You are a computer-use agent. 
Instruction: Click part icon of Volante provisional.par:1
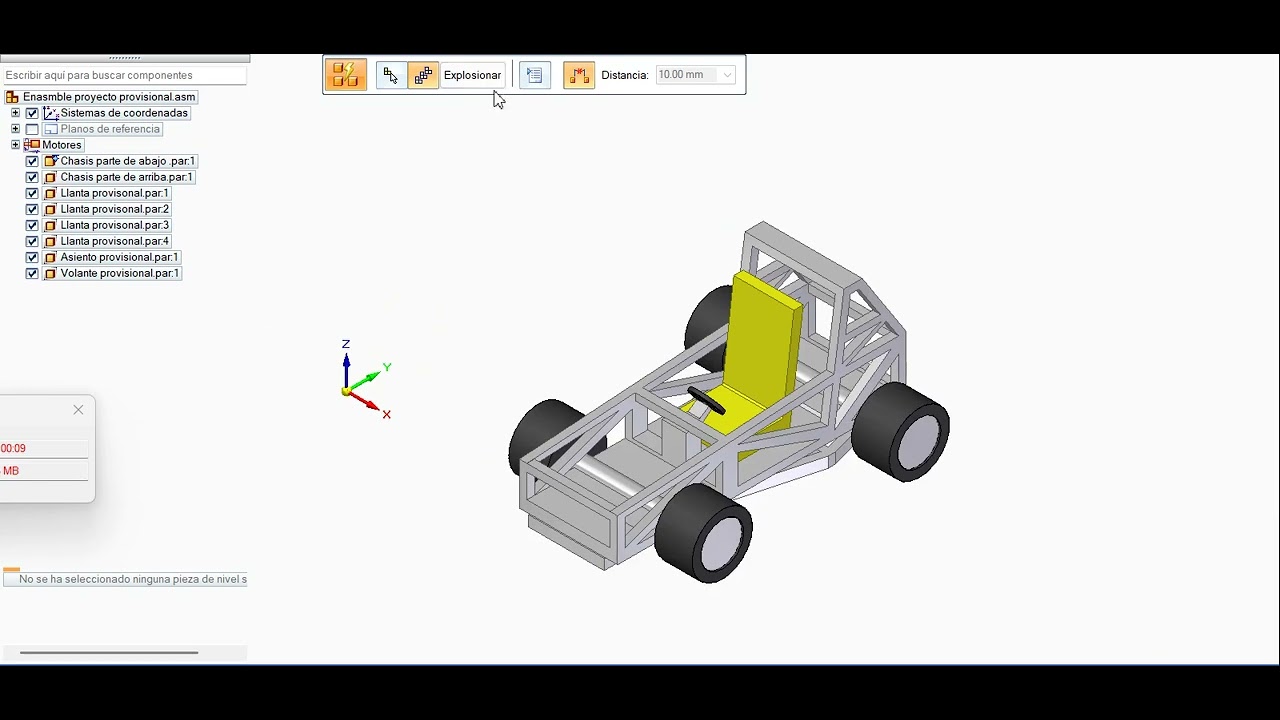51,273
